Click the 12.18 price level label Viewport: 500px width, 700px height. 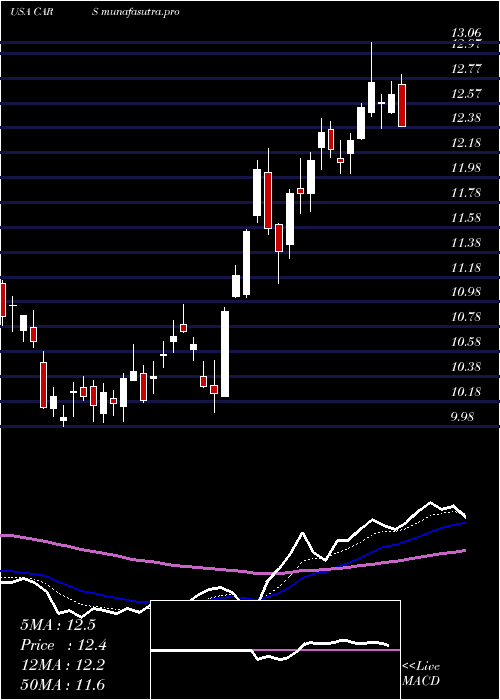click(466, 143)
